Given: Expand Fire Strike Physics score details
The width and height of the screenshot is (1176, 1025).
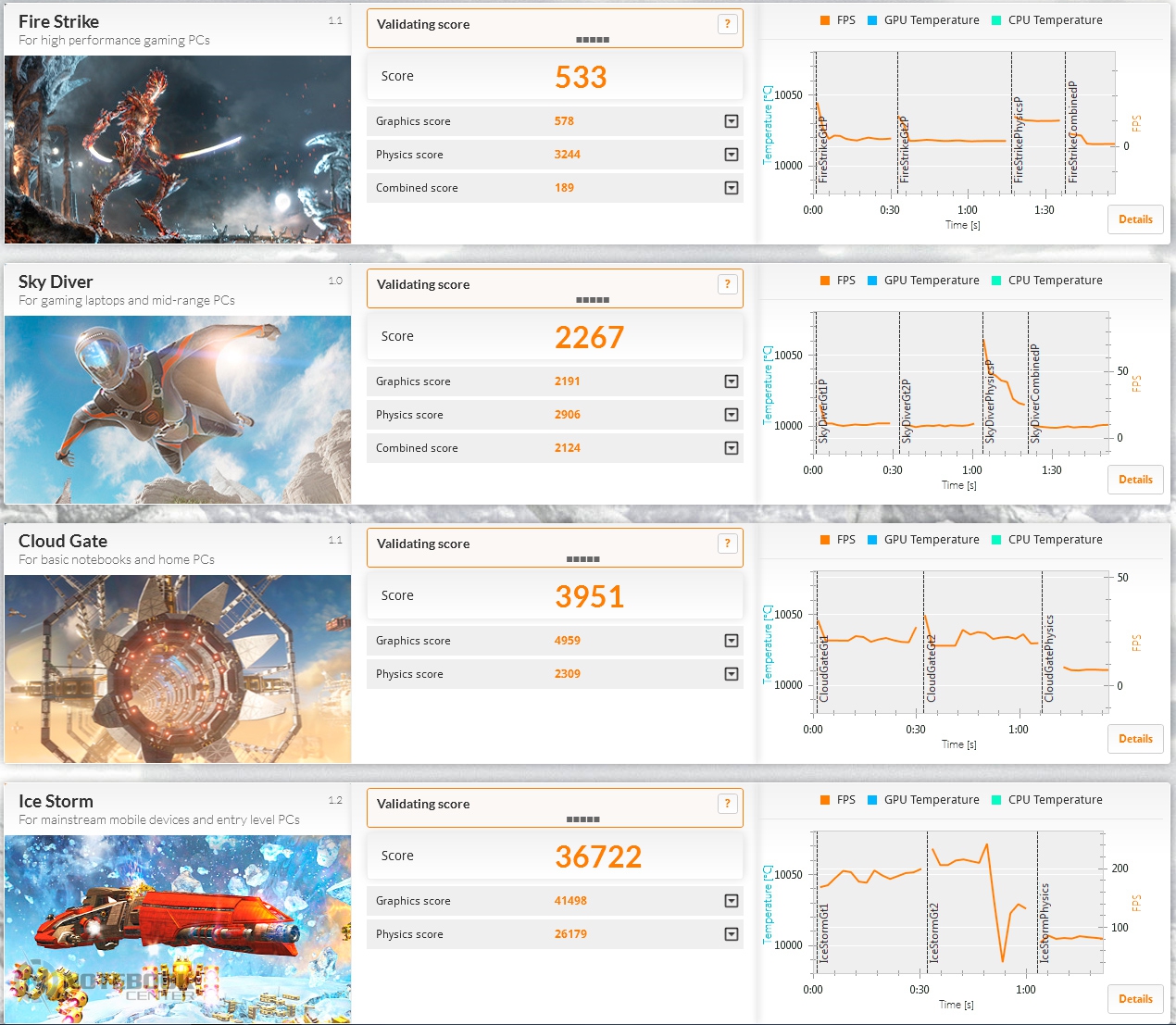Looking at the screenshot, I should point(732,155).
